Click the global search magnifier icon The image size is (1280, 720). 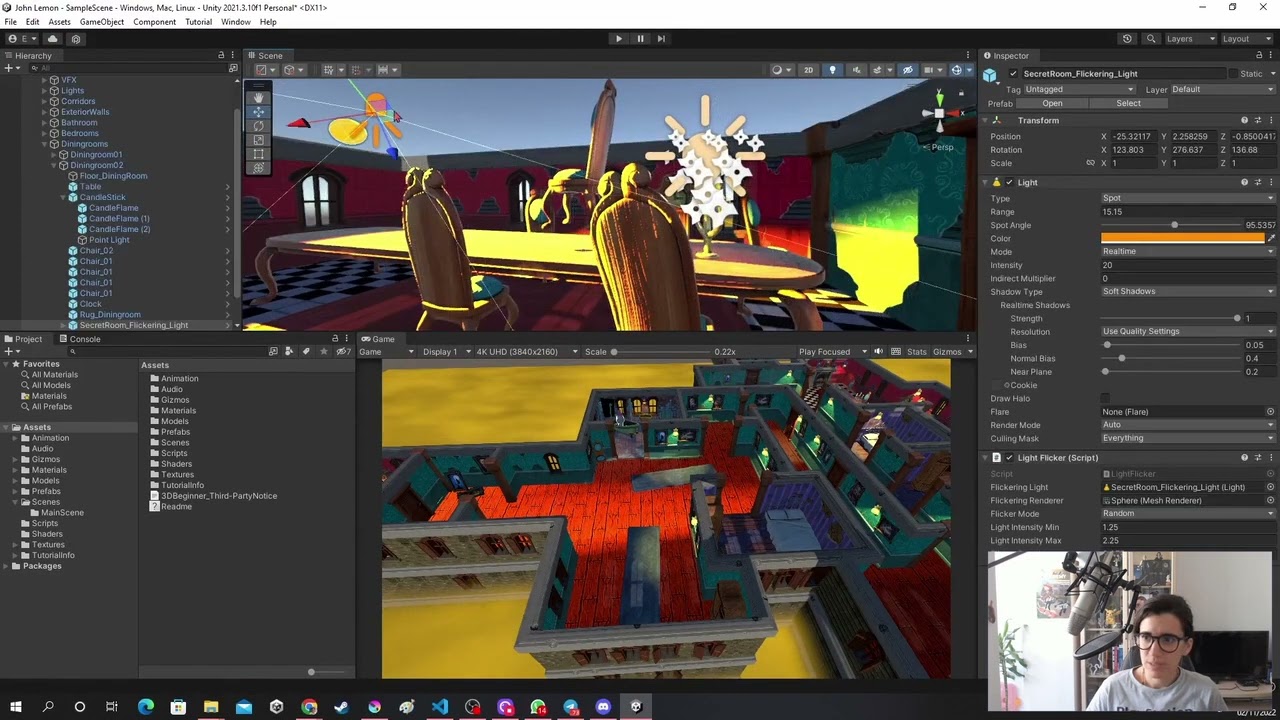[1151, 39]
